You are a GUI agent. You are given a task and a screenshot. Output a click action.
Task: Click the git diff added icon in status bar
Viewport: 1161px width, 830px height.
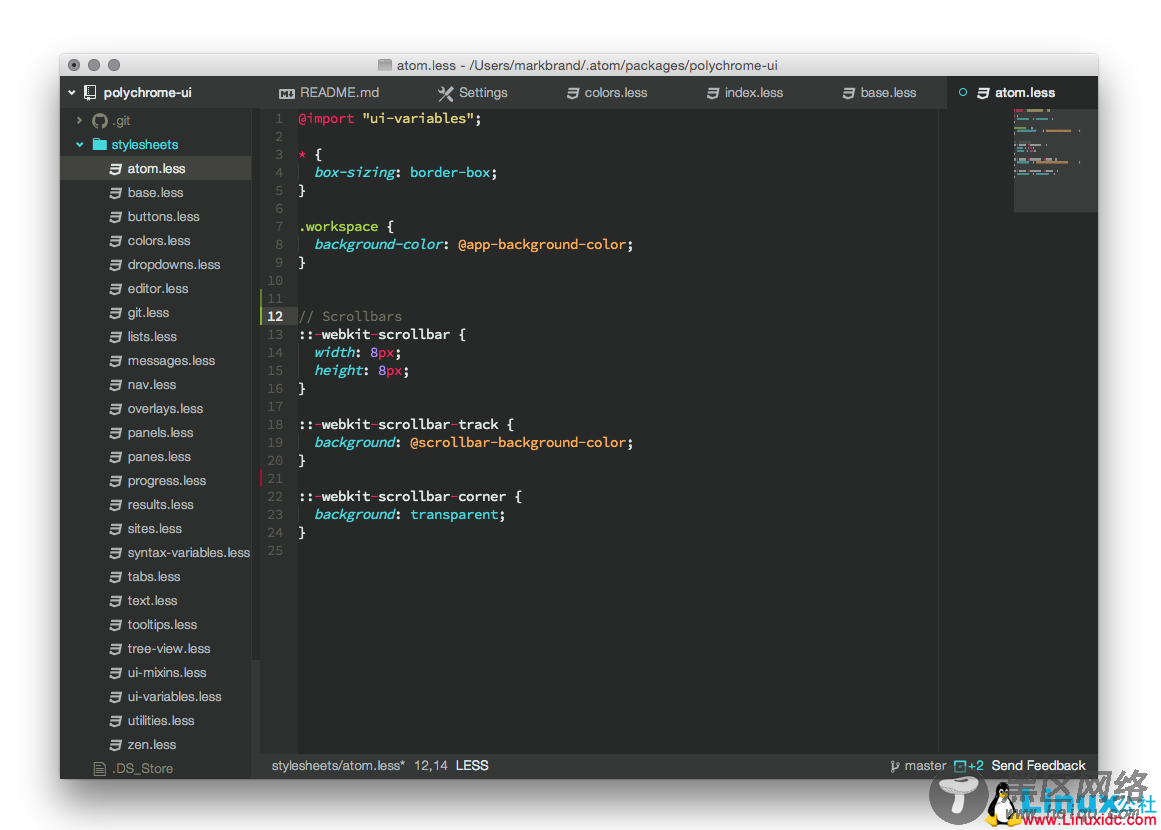[960, 766]
